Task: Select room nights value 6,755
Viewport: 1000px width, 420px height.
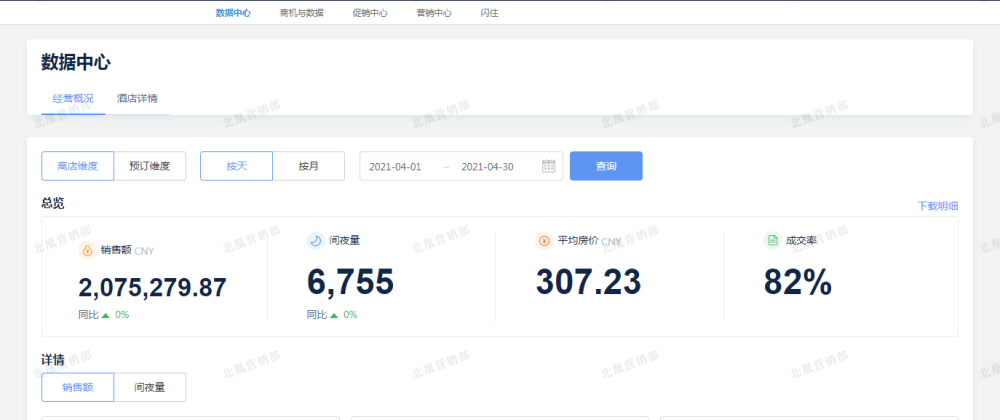Action: (350, 282)
